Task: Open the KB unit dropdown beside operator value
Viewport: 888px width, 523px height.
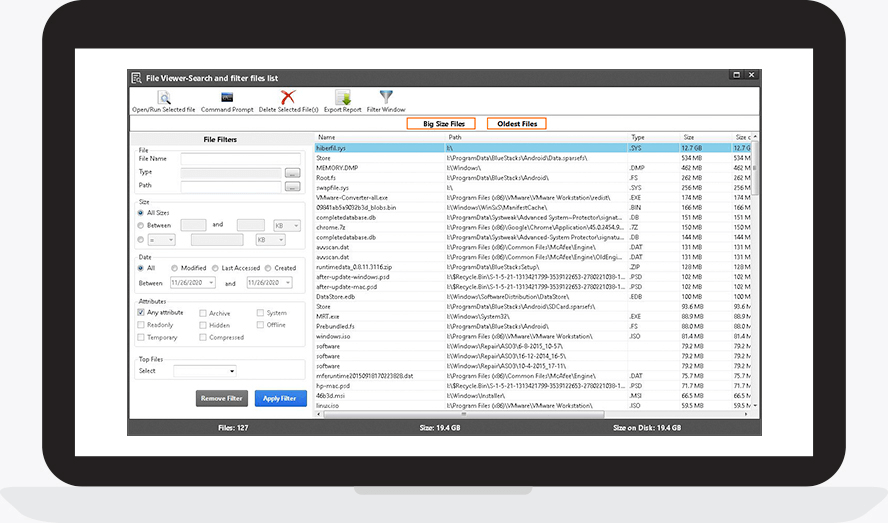Action: pyautogui.click(x=270, y=240)
